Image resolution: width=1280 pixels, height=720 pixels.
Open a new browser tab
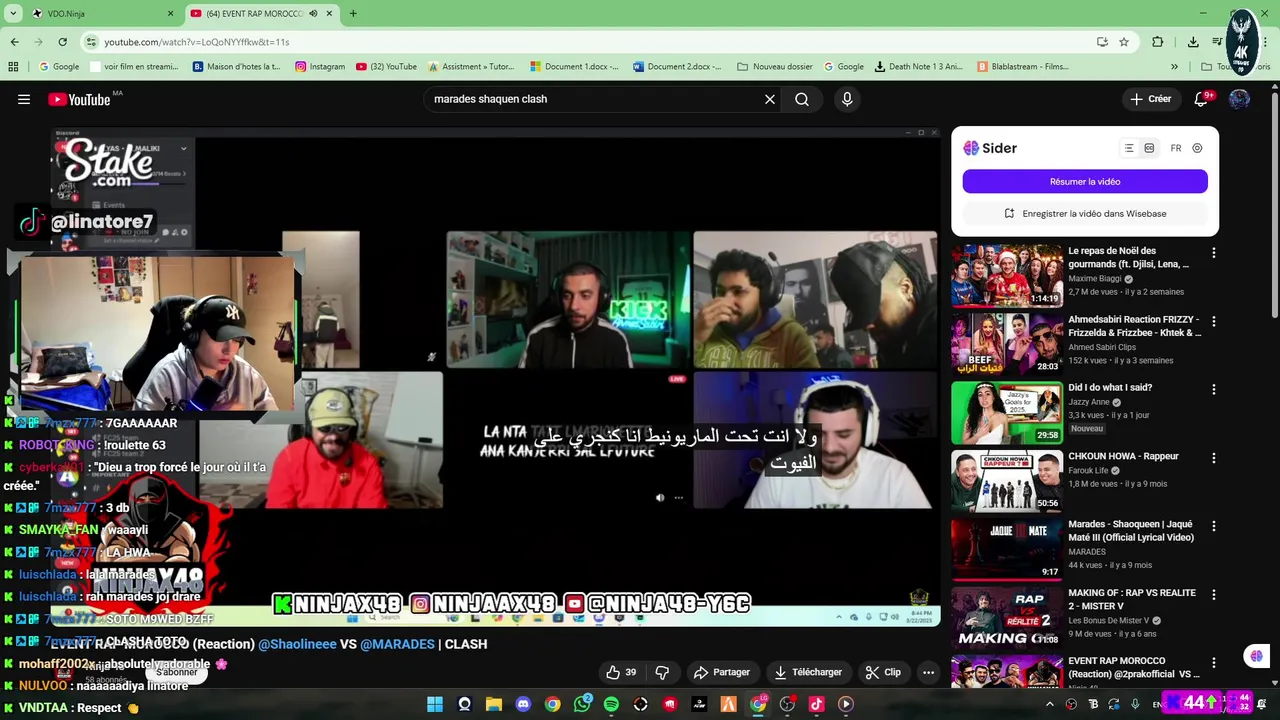(353, 13)
